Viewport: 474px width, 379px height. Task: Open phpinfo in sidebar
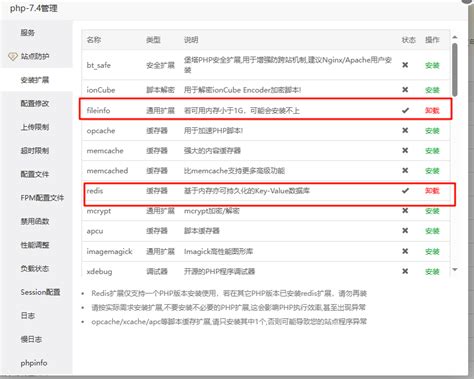point(34,363)
